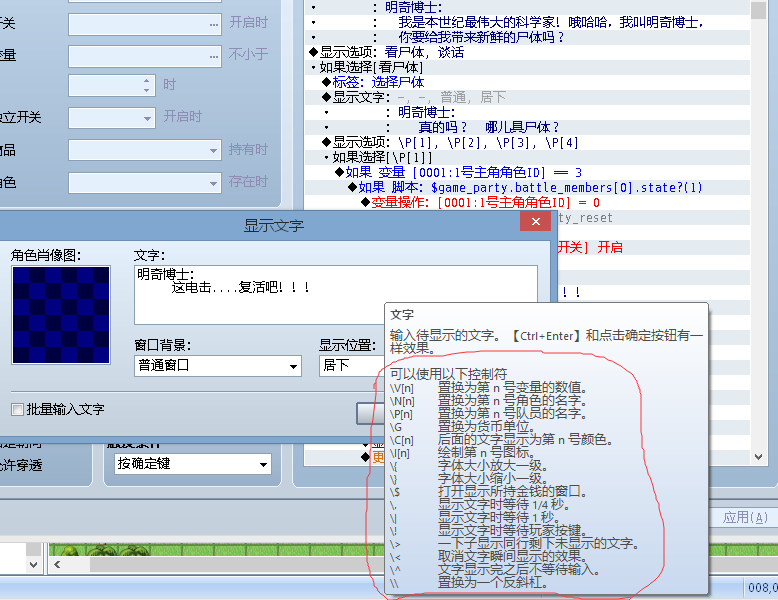Image resolution: width=778 pixels, height=600 pixels.
Task: Click the variable condition input field beside 不小于
Action: pos(145,56)
